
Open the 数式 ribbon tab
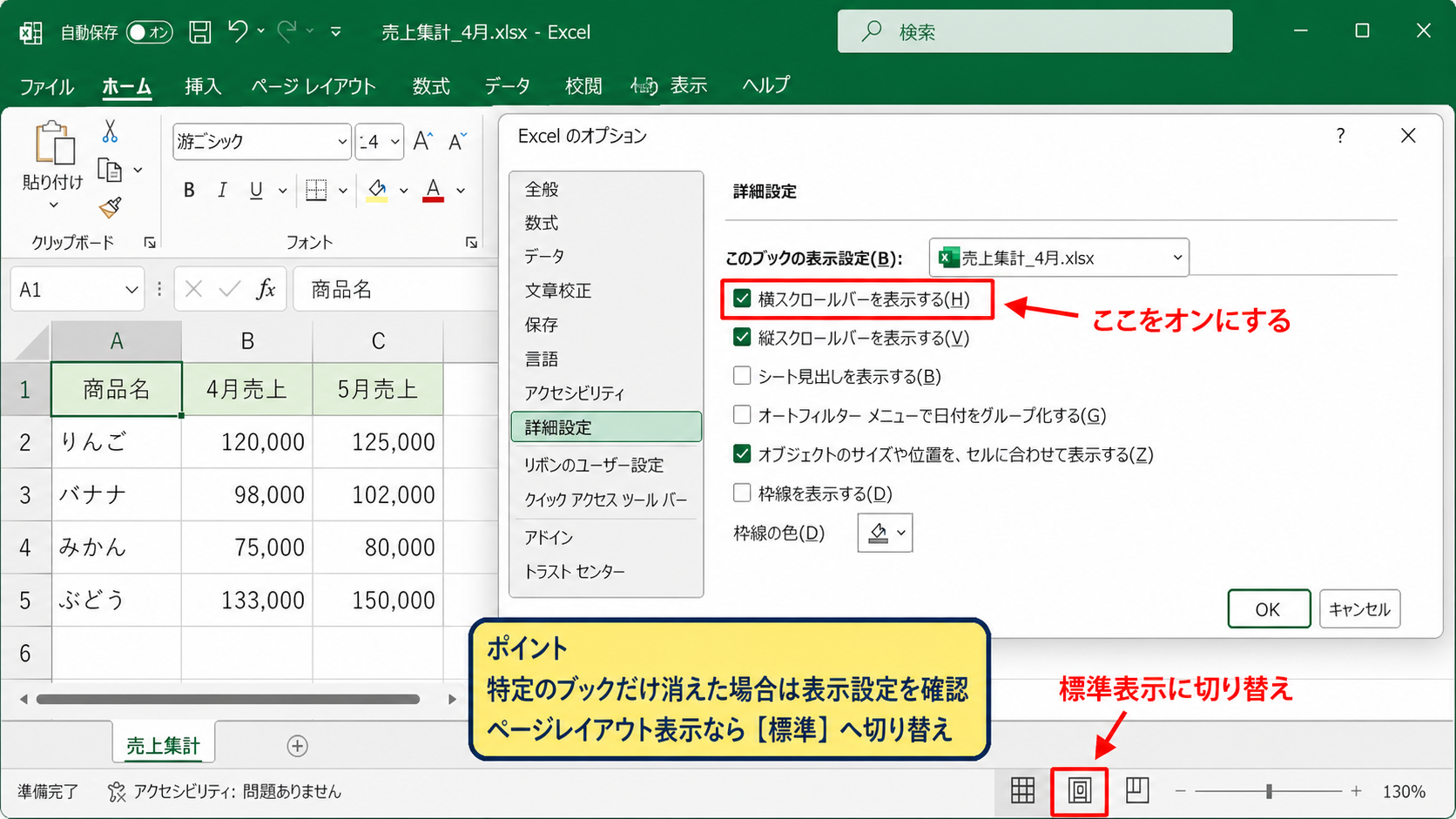(431, 86)
